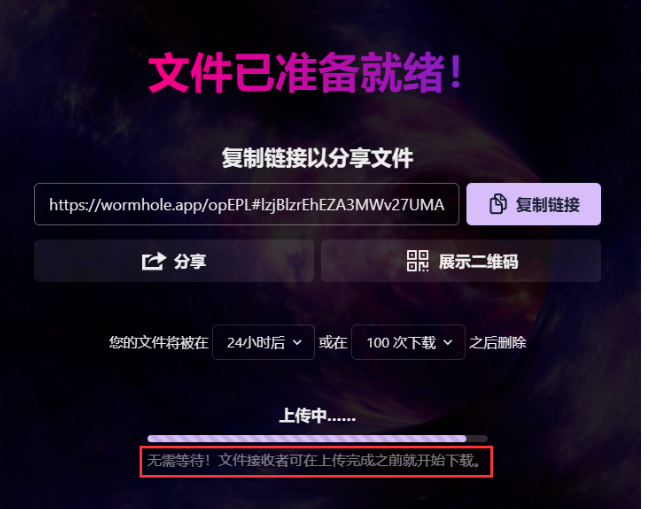Open the 24小时后 expiry time dropdown
This screenshot has height=509, width=647.
pos(263,342)
